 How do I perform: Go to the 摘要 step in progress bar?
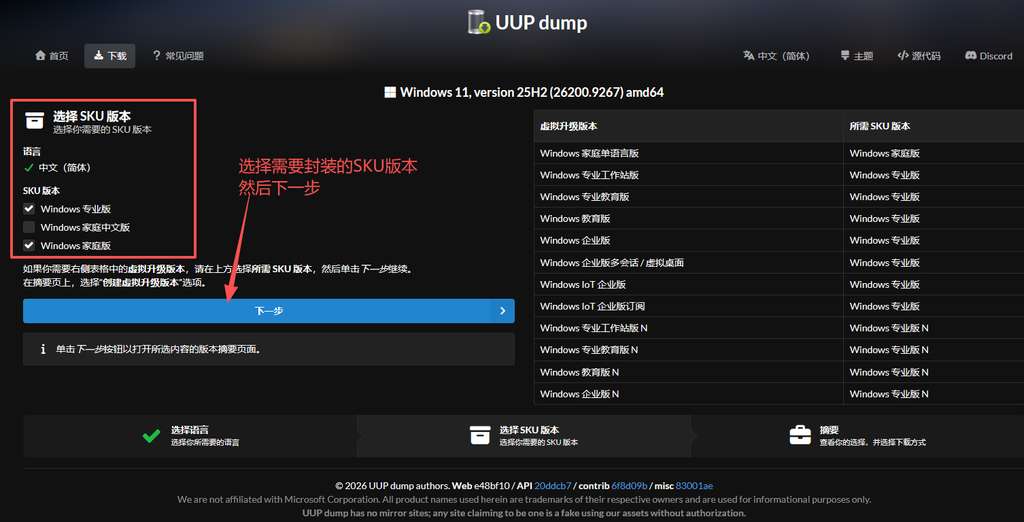pyautogui.click(x=857, y=436)
